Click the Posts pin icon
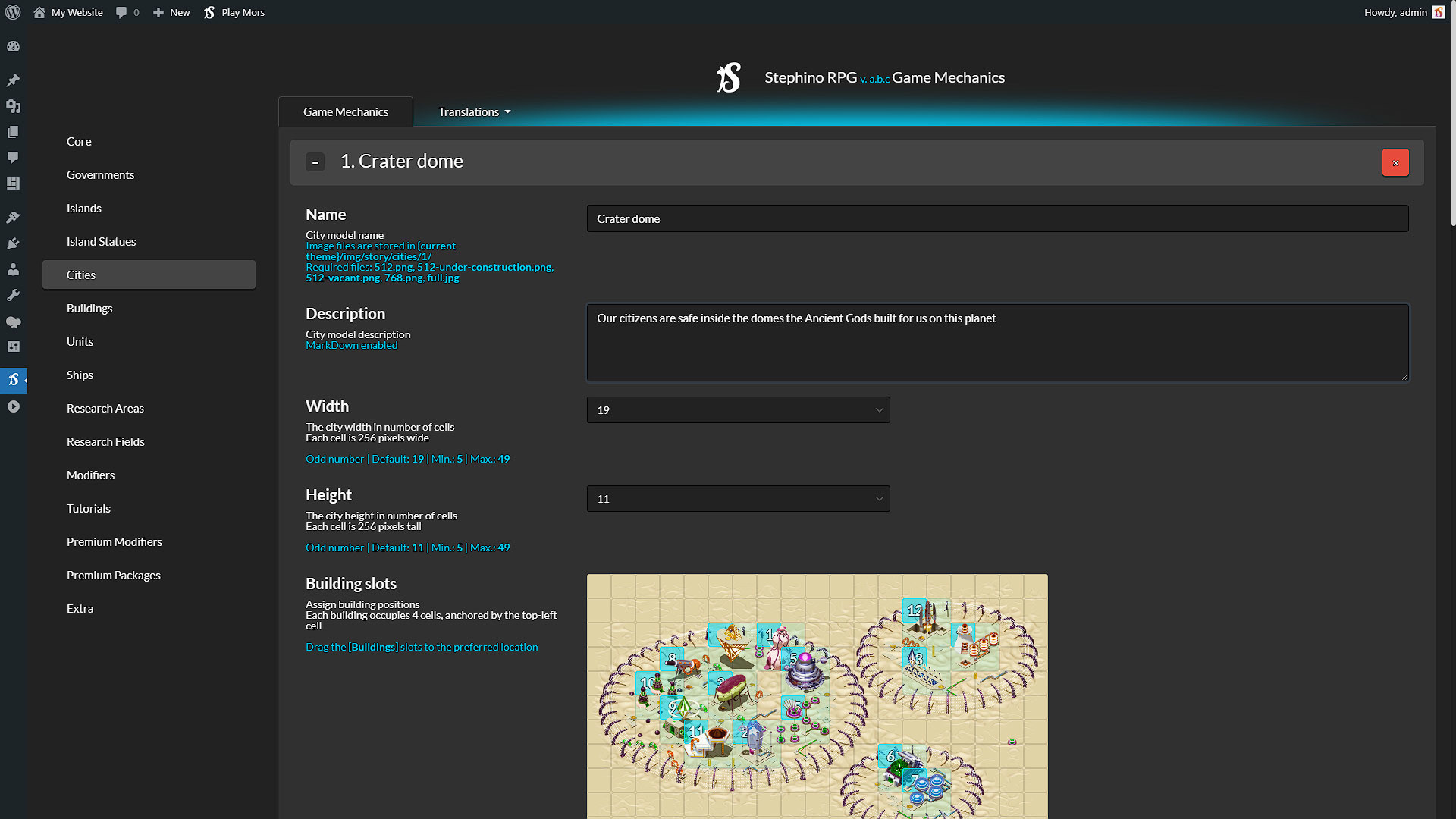Viewport: 1456px width, 819px height. point(13,80)
